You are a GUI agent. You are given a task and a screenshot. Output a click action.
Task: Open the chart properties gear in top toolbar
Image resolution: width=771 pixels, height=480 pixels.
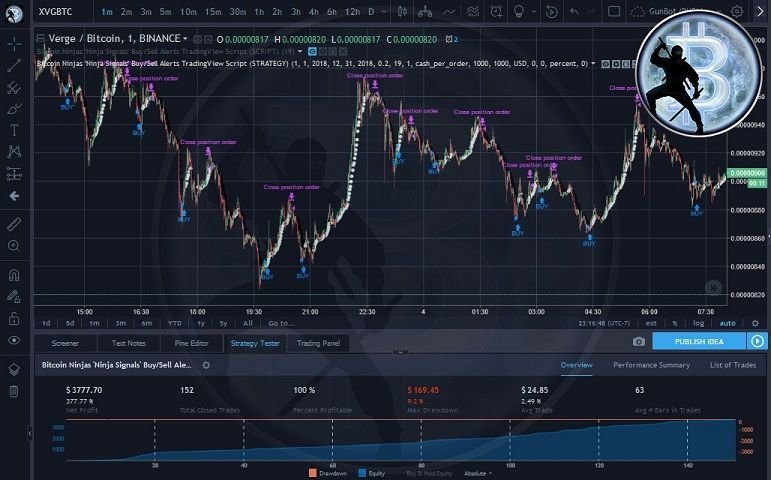click(x=737, y=11)
